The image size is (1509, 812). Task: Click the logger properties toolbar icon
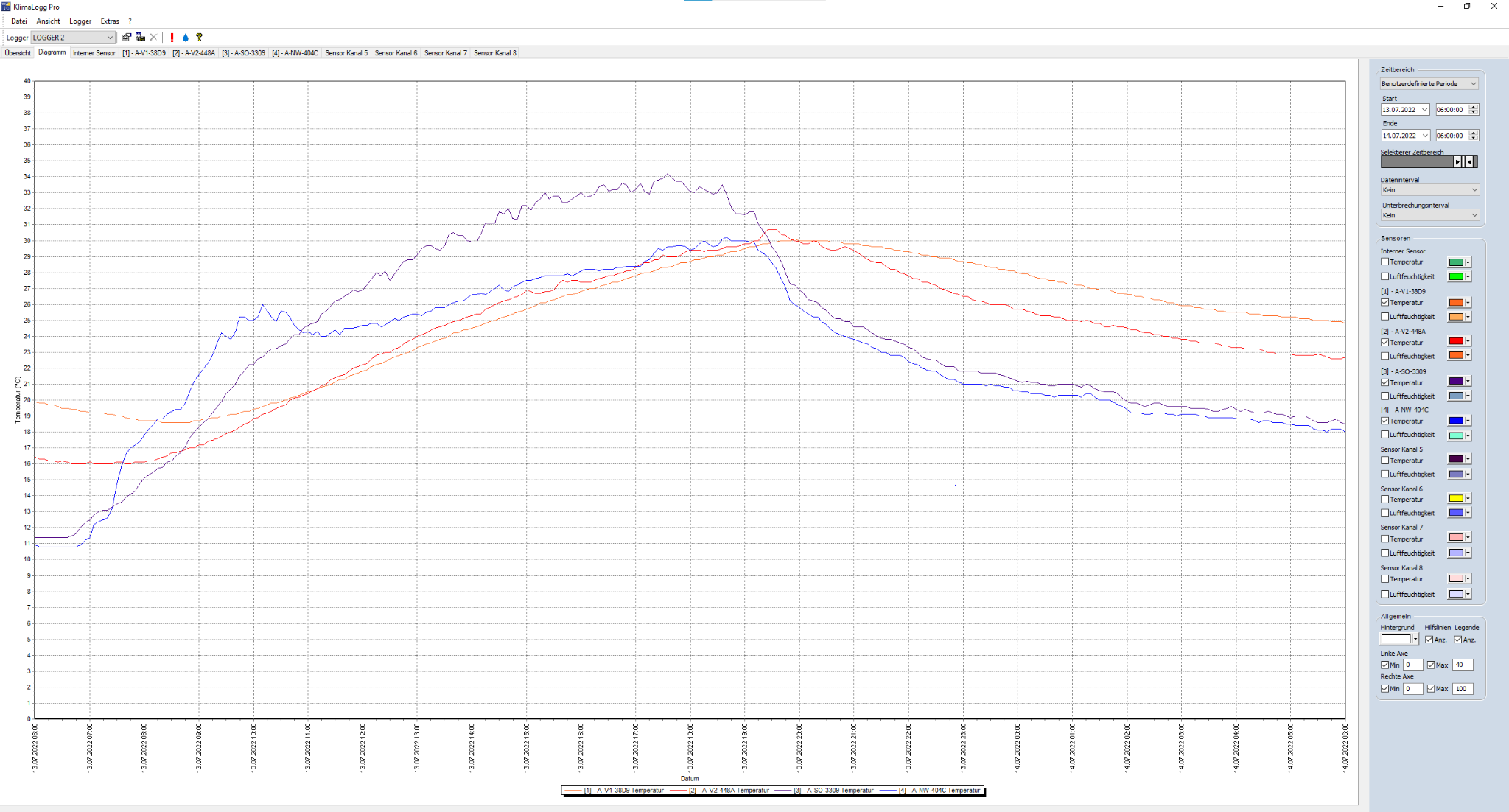[126, 38]
